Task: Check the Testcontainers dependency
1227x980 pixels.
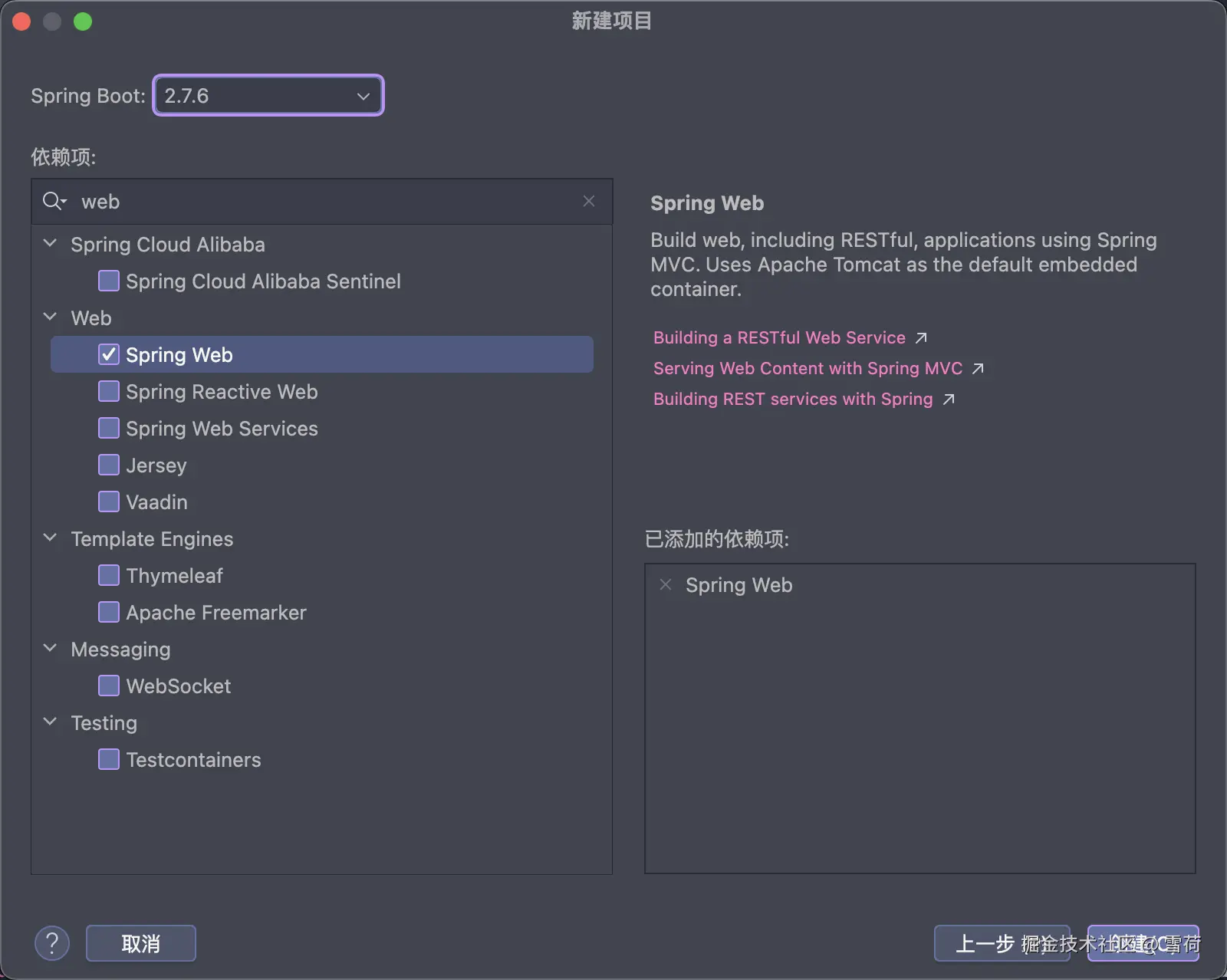Action: point(109,759)
